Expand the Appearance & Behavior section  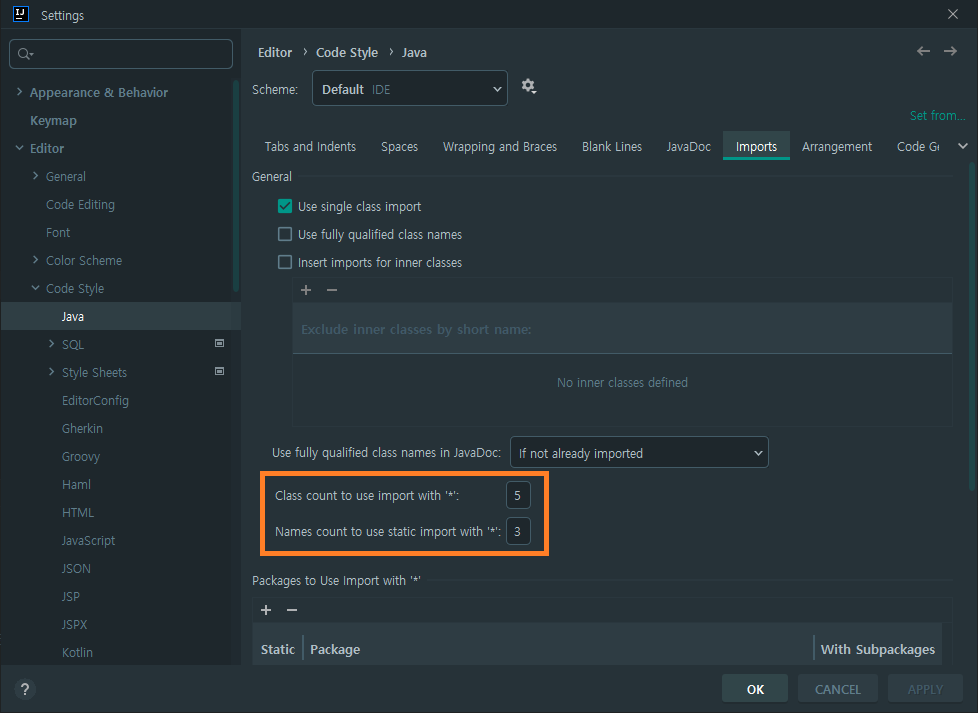19,92
